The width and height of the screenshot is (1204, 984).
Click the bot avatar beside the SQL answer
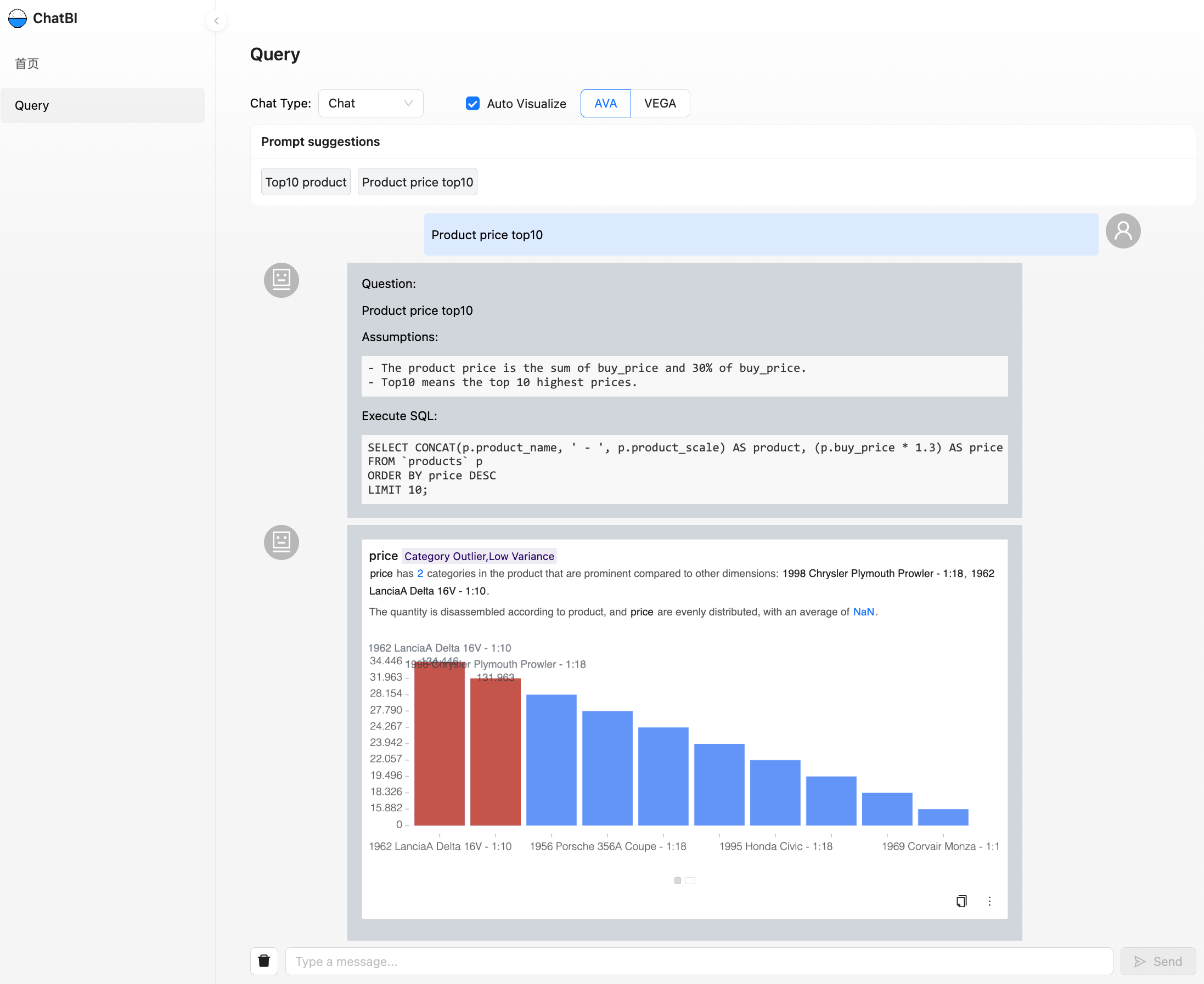tap(282, 280)
